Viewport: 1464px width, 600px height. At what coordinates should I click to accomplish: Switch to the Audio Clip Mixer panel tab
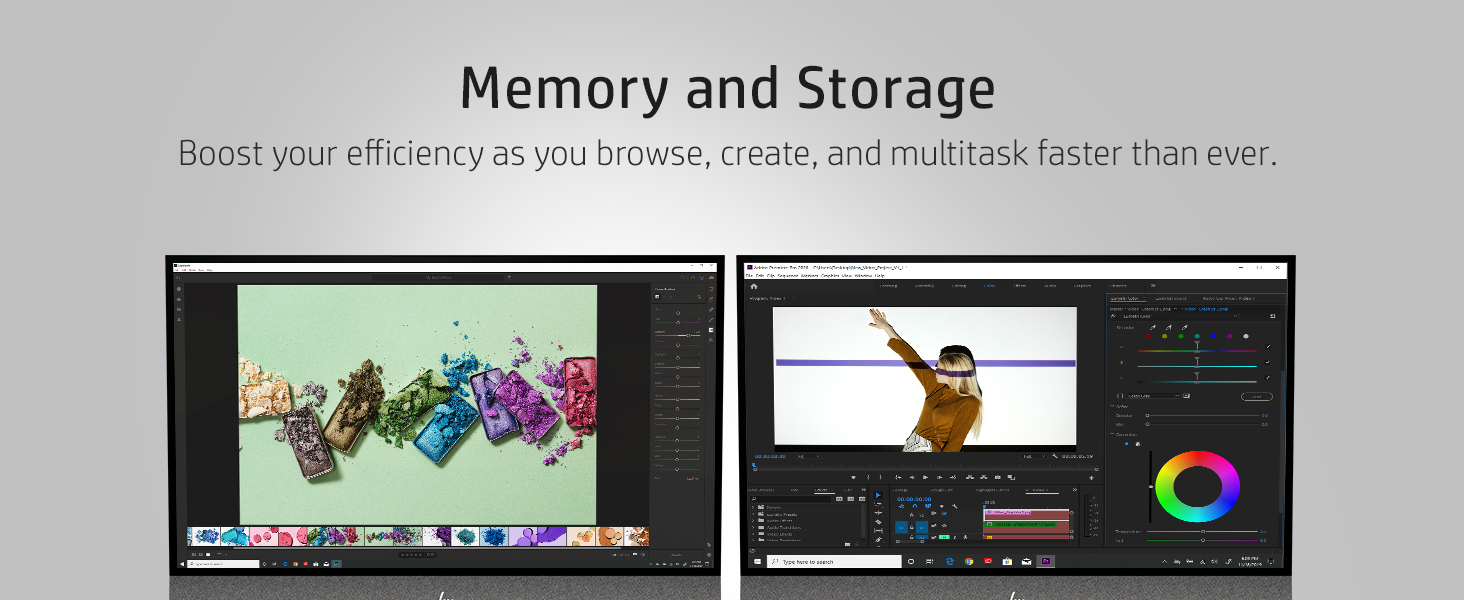click(x=1228, y=298)
